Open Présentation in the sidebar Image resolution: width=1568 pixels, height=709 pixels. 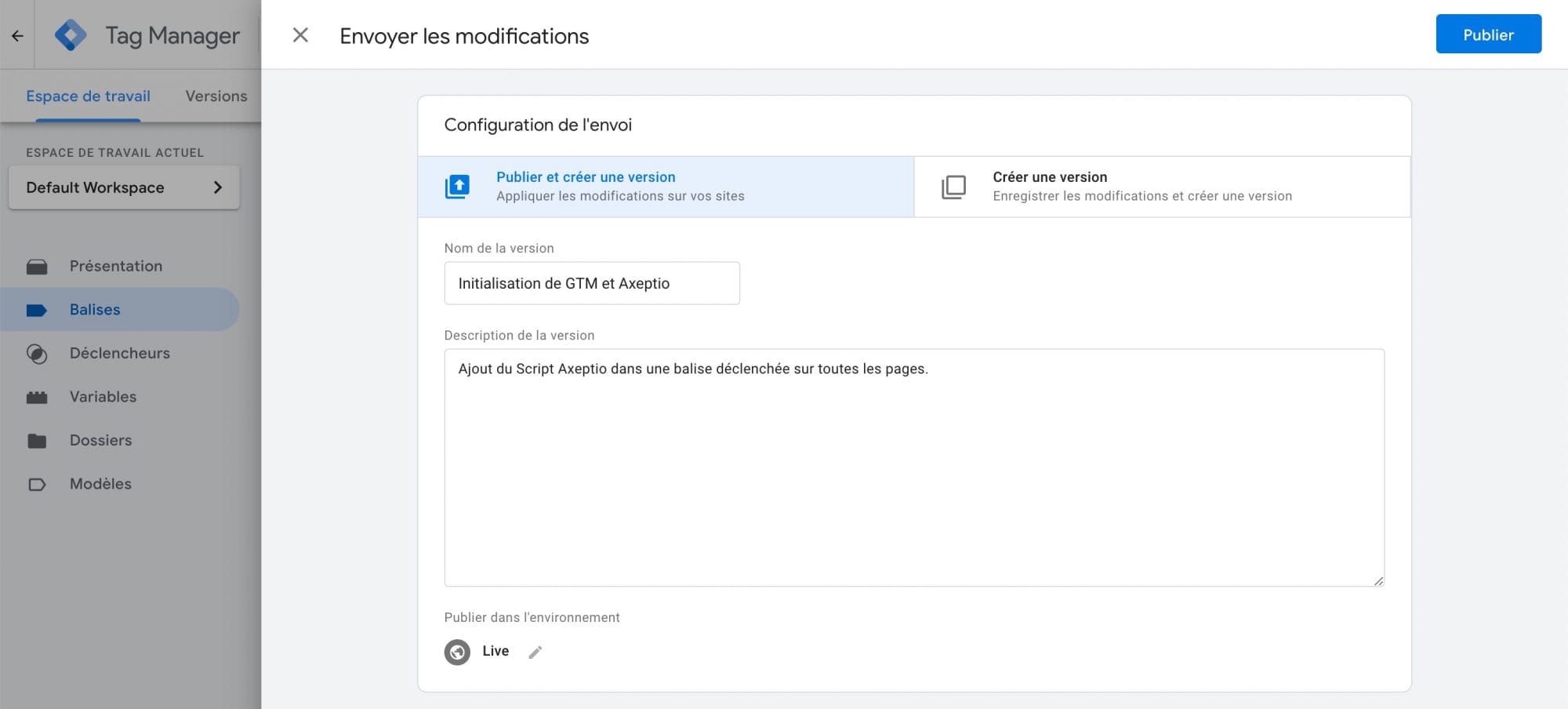tap(120, 266)
